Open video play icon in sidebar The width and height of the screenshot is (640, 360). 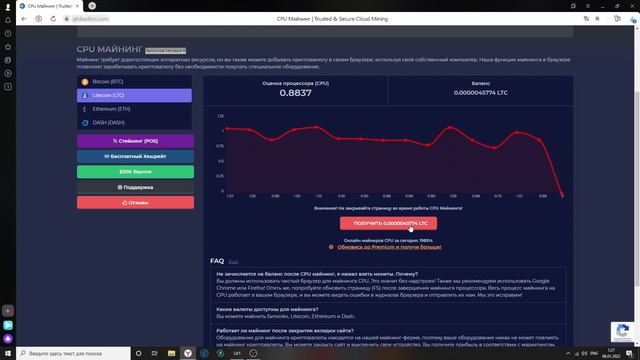[8, 73]
